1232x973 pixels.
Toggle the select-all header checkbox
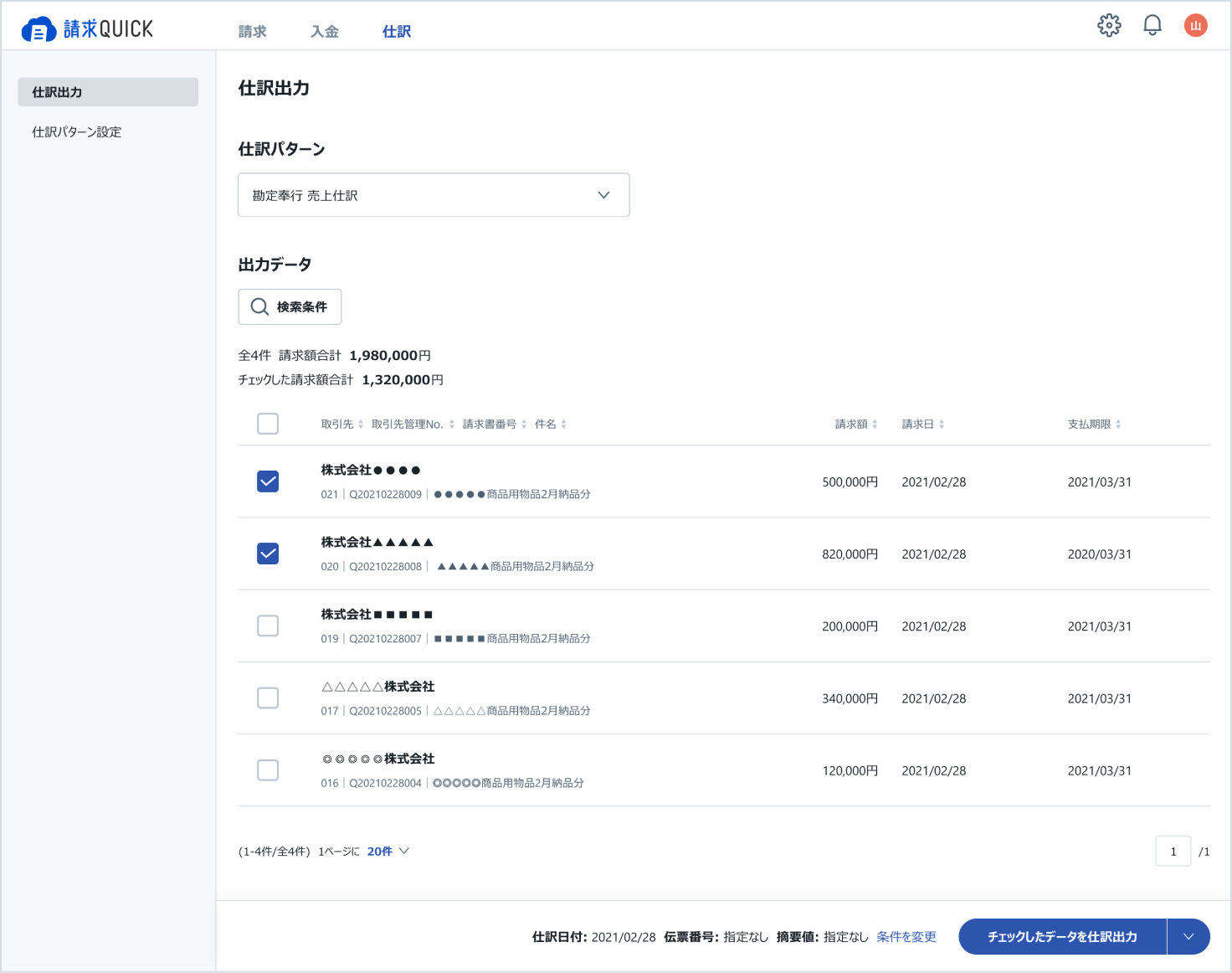pos(268,424)
